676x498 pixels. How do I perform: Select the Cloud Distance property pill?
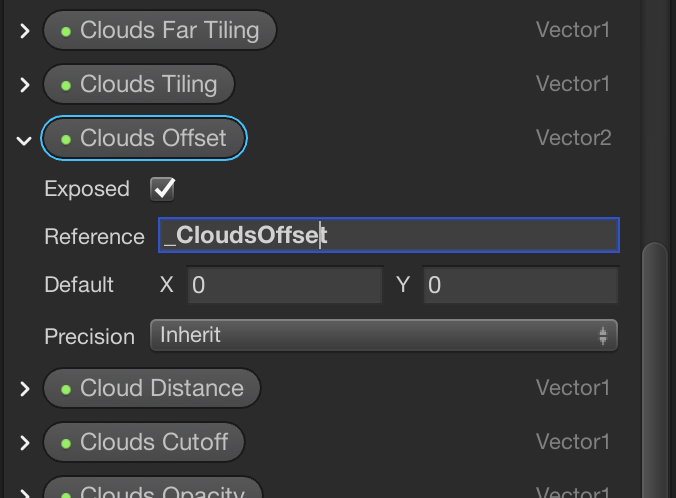pos(152,389)
